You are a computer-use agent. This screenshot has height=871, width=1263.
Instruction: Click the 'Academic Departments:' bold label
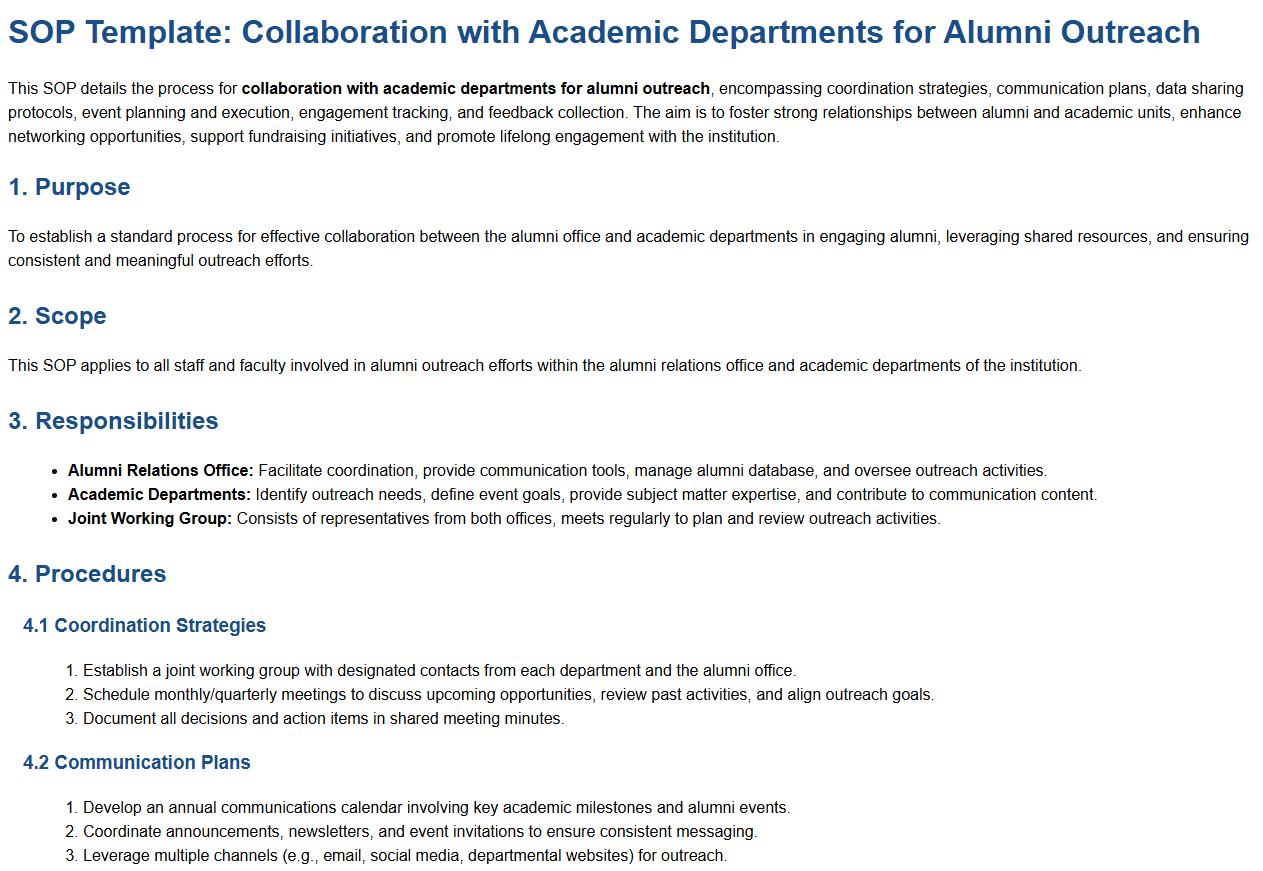tap(159, 495)
